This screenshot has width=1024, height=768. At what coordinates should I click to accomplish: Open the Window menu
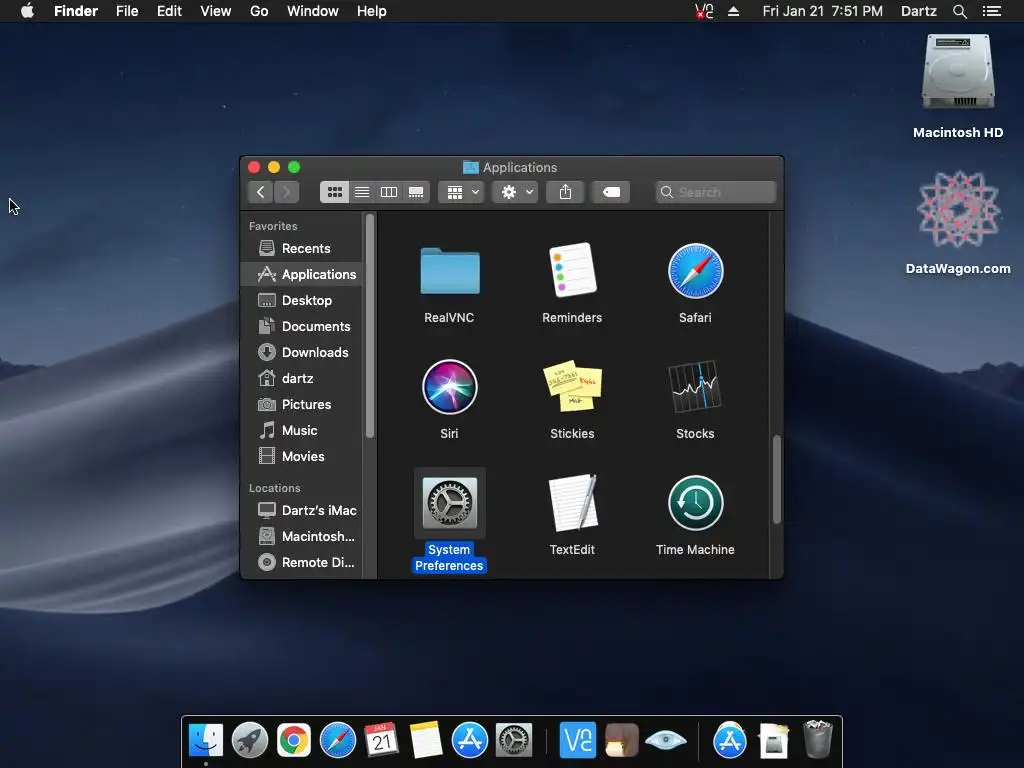pyautogui.click(x=313, y=11)
